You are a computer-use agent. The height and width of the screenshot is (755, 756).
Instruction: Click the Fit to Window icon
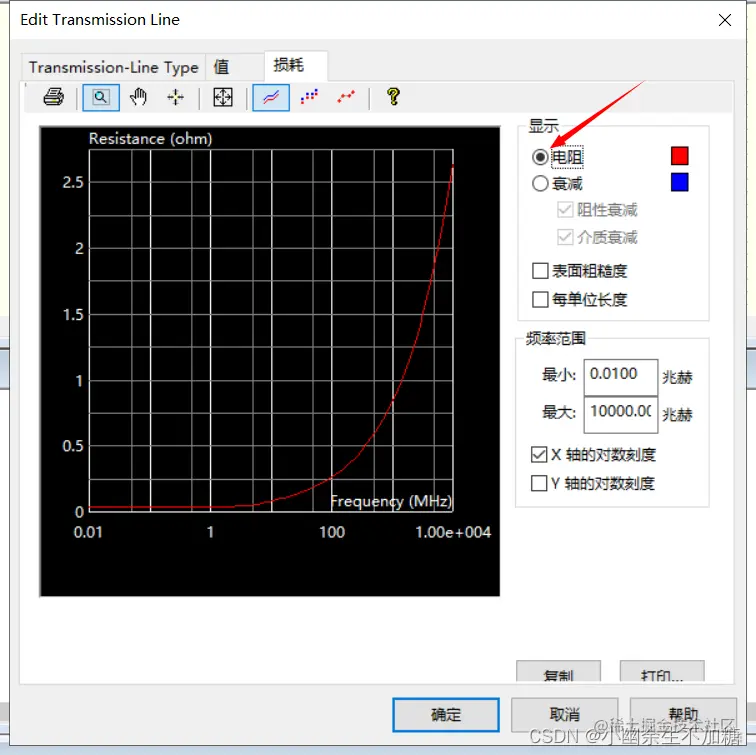(x=223, y=97)
